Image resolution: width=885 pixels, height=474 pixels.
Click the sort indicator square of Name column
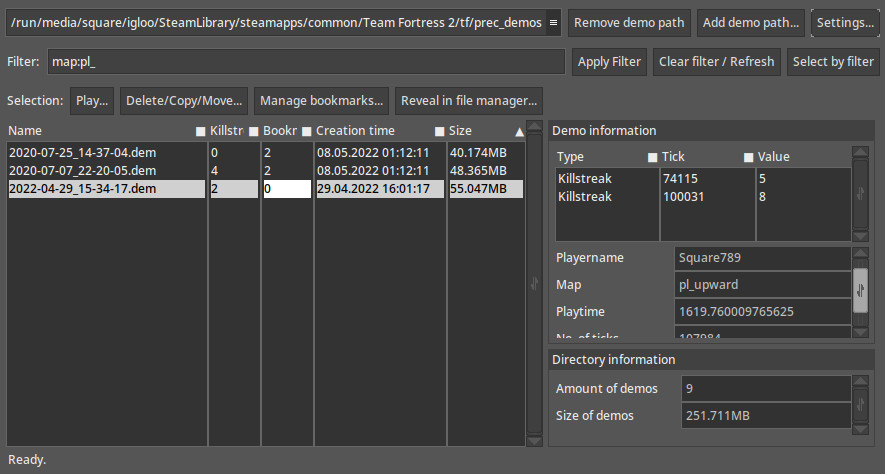(200, 131)
